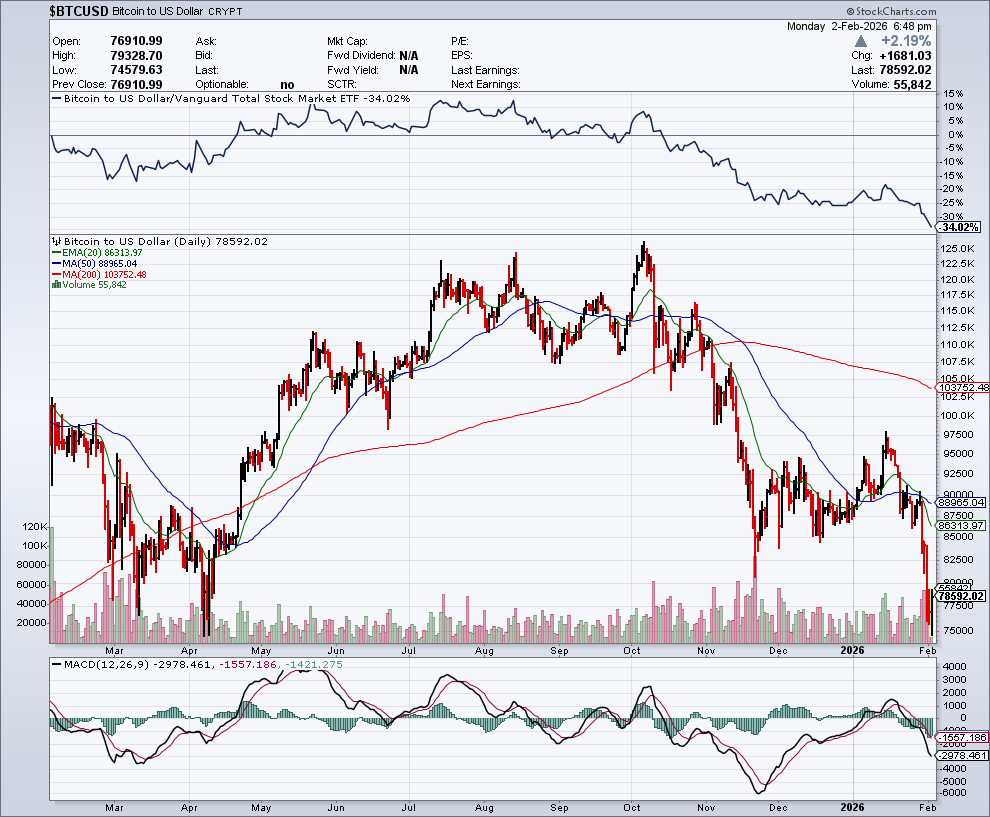Image resolution: width=990 pixels, height=817 pixels.
Task: Click the 88965.04 MA(50) axis tag
Action: (x=962, y=502)
